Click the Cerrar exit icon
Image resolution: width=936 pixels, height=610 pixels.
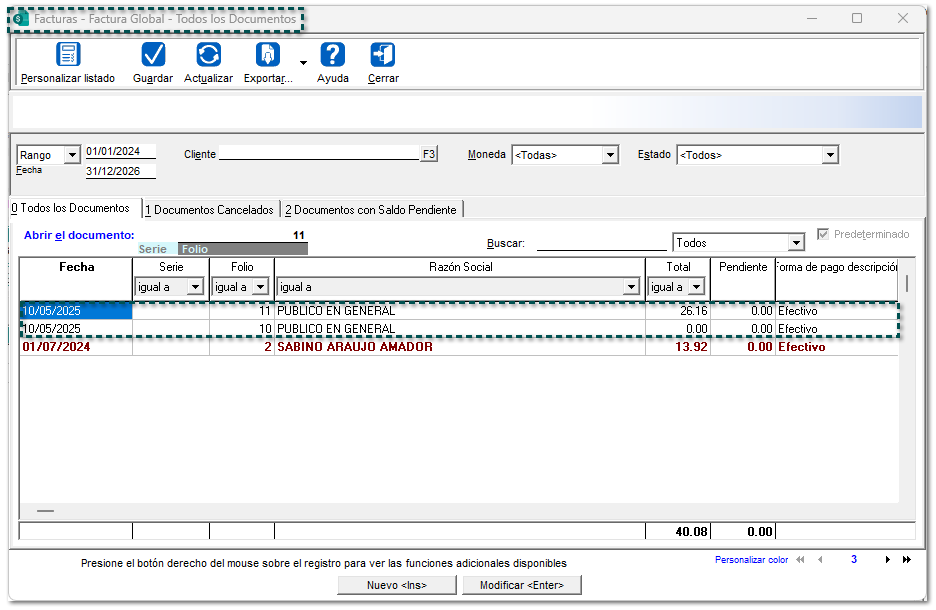(x=382, y=55)
